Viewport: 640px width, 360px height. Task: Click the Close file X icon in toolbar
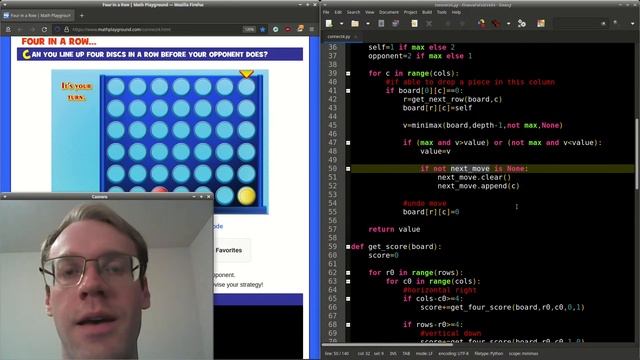429,24
